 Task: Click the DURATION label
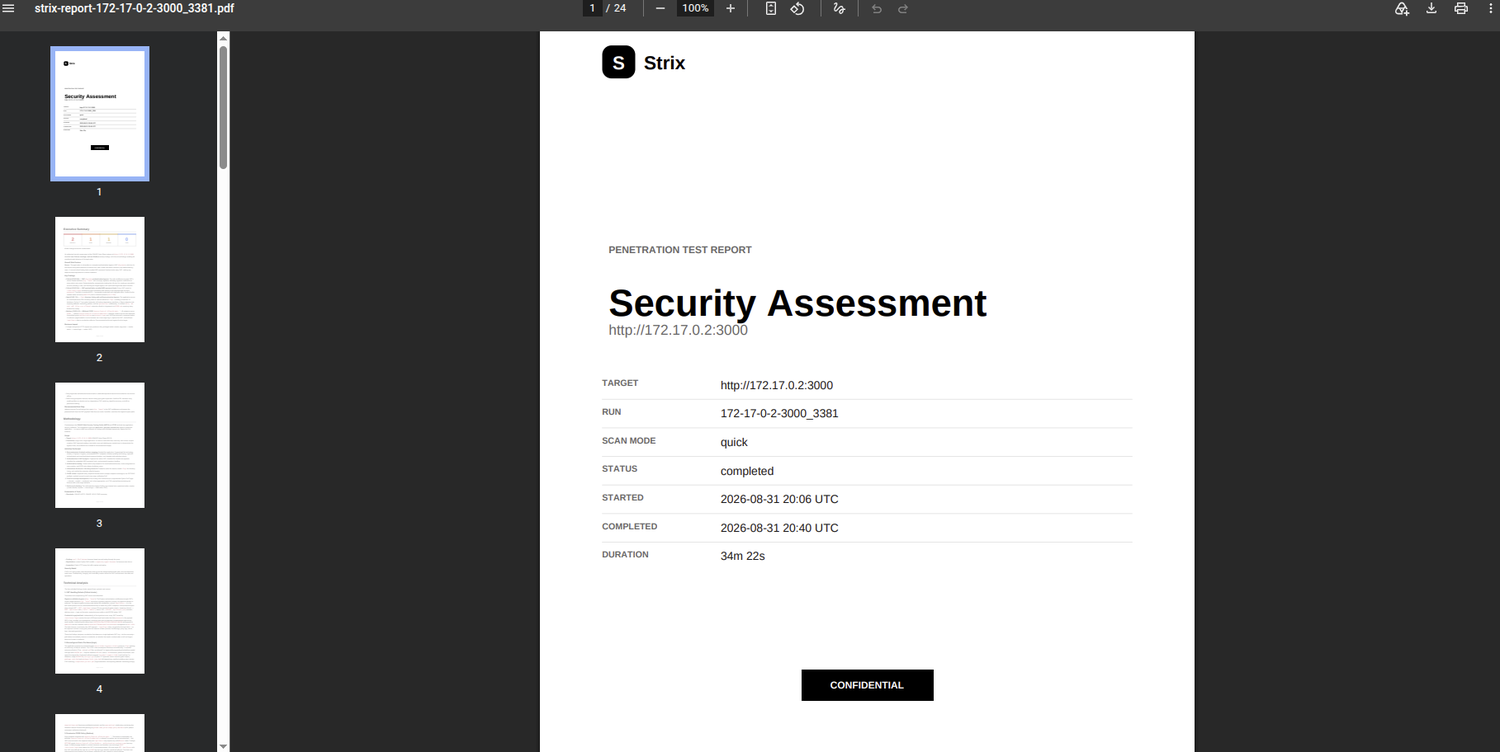coord(626,555)
